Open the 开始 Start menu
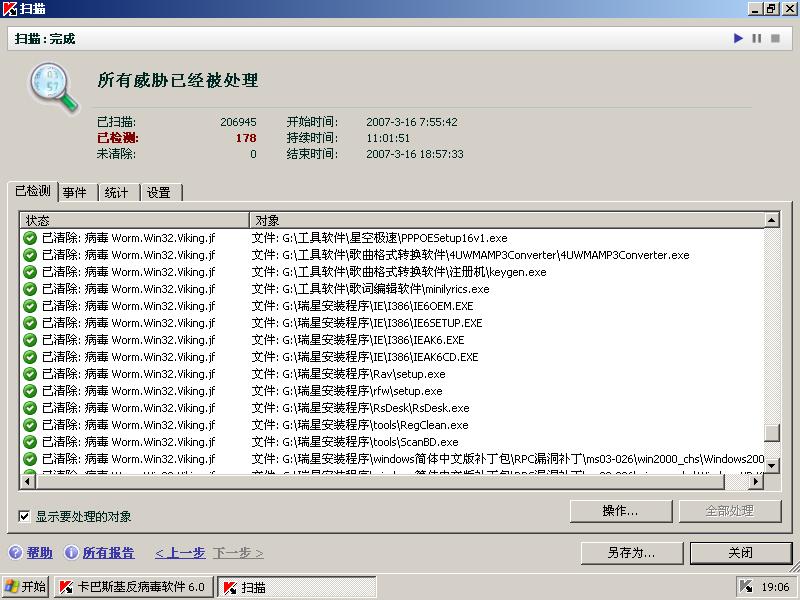Image resolution: width=800 pixels, height=600 pixels. point(25,587)
